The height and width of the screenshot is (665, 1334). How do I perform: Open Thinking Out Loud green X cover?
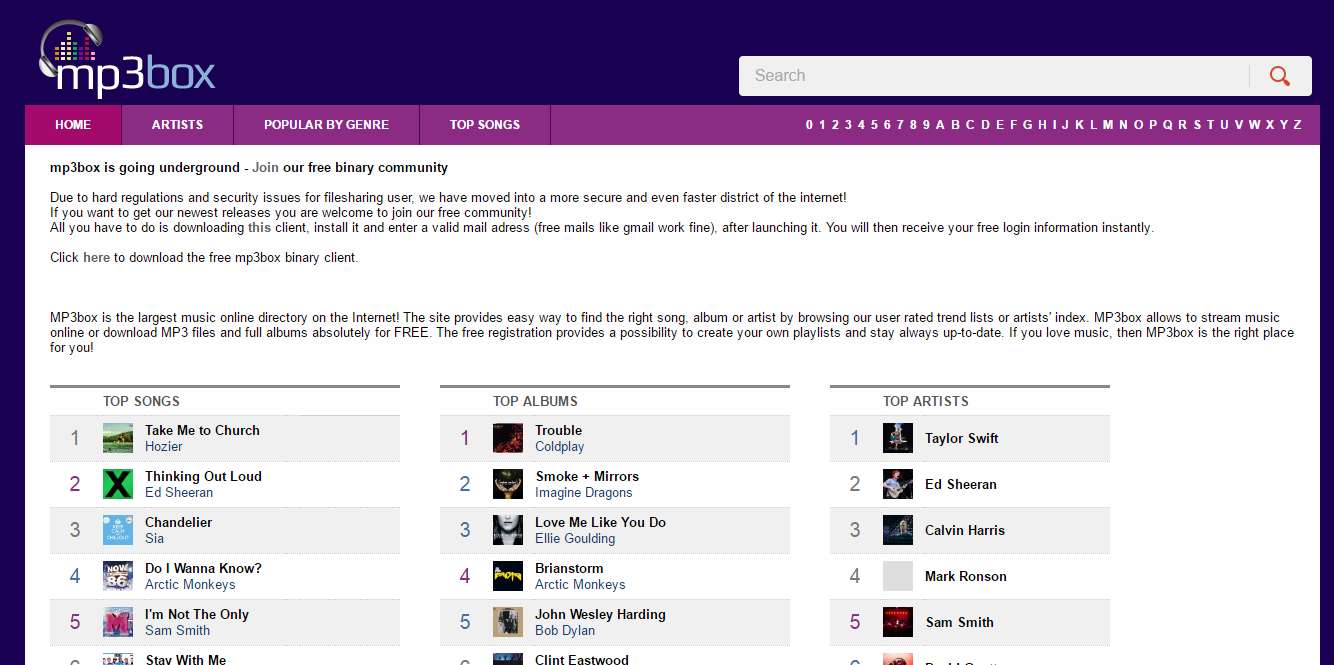coord(118,484)
